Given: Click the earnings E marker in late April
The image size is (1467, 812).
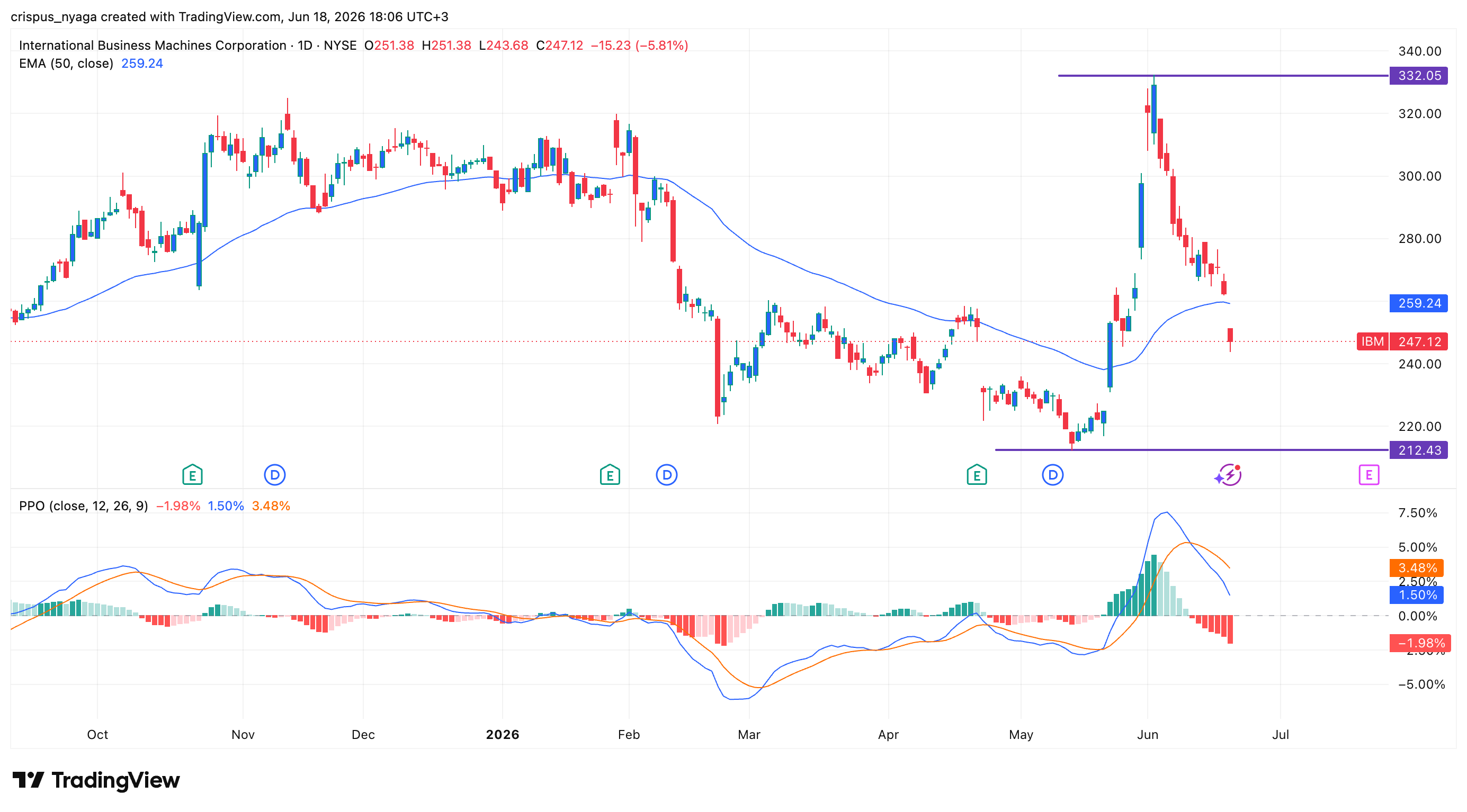Looking at the screenshot, I should [977, 475].
